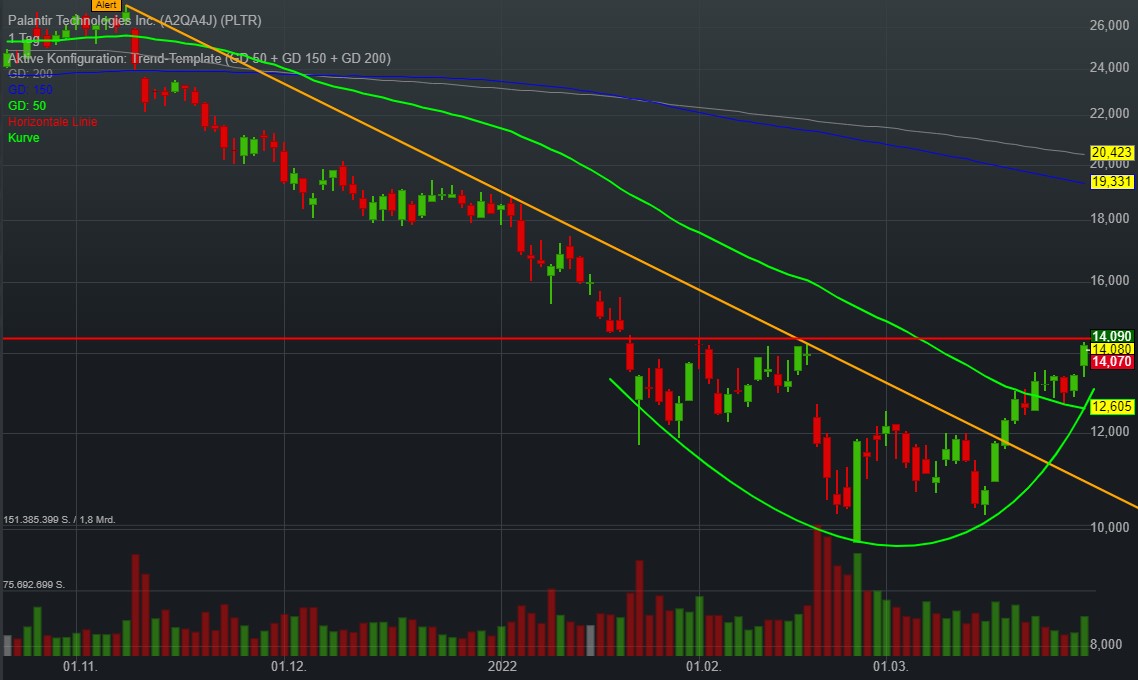
Task: Click the 19,331 GD 150 price tag
Action: pos(1112,181)
